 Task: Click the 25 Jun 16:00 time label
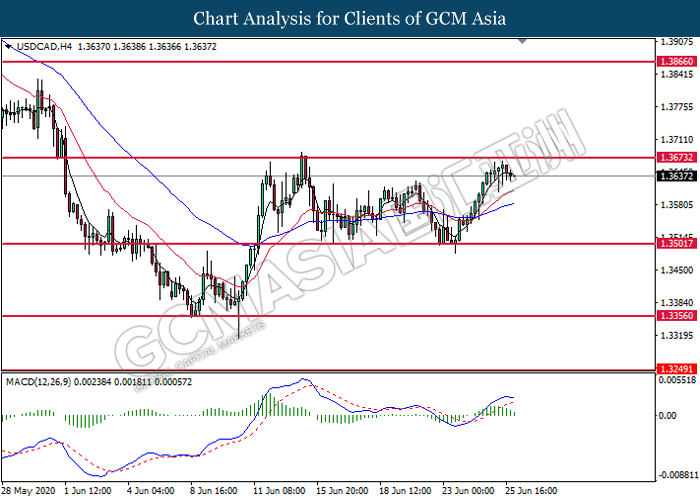[x=531, y=491]
